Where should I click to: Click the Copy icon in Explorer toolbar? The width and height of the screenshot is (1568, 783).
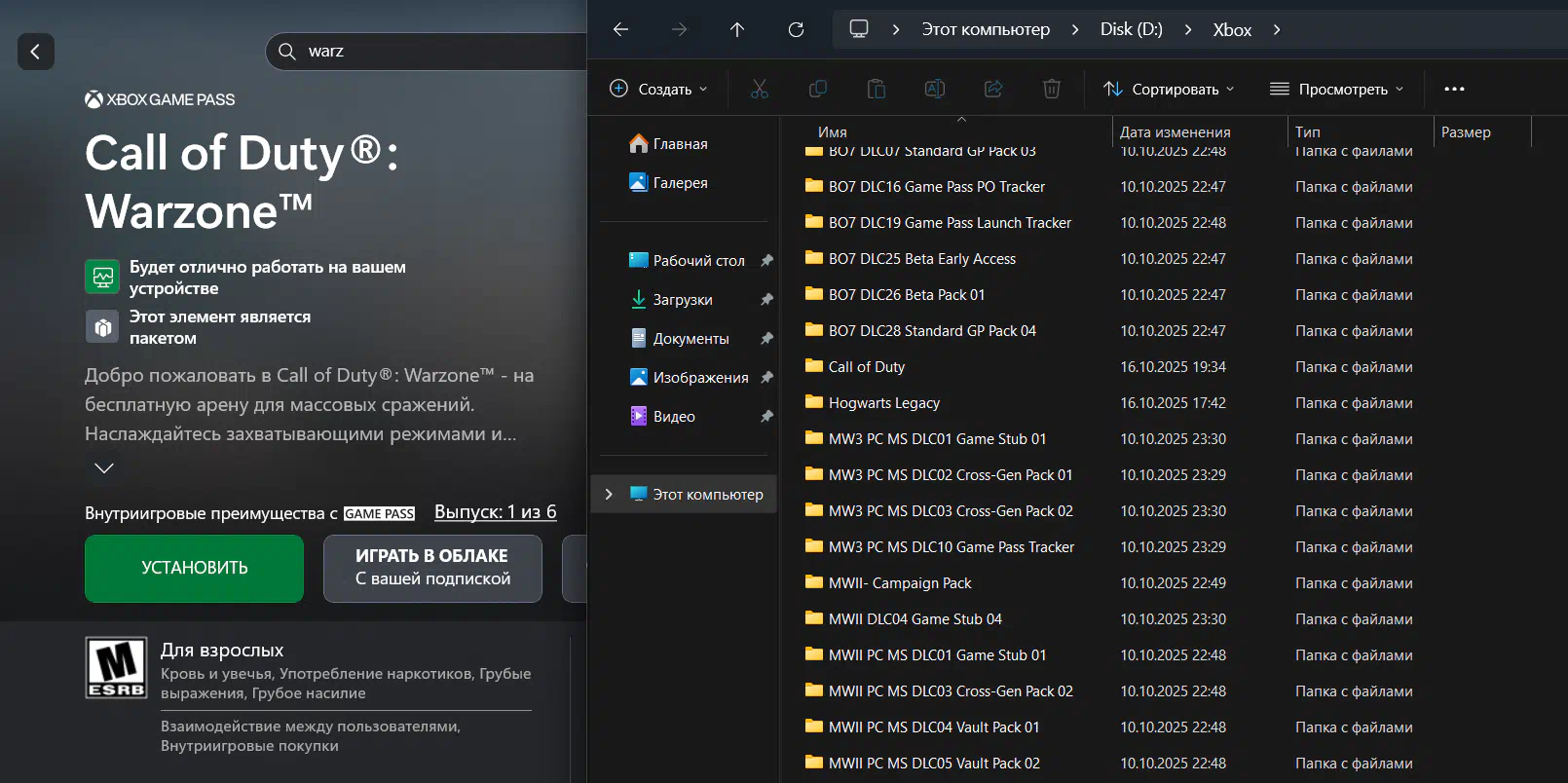coord(818,89)
